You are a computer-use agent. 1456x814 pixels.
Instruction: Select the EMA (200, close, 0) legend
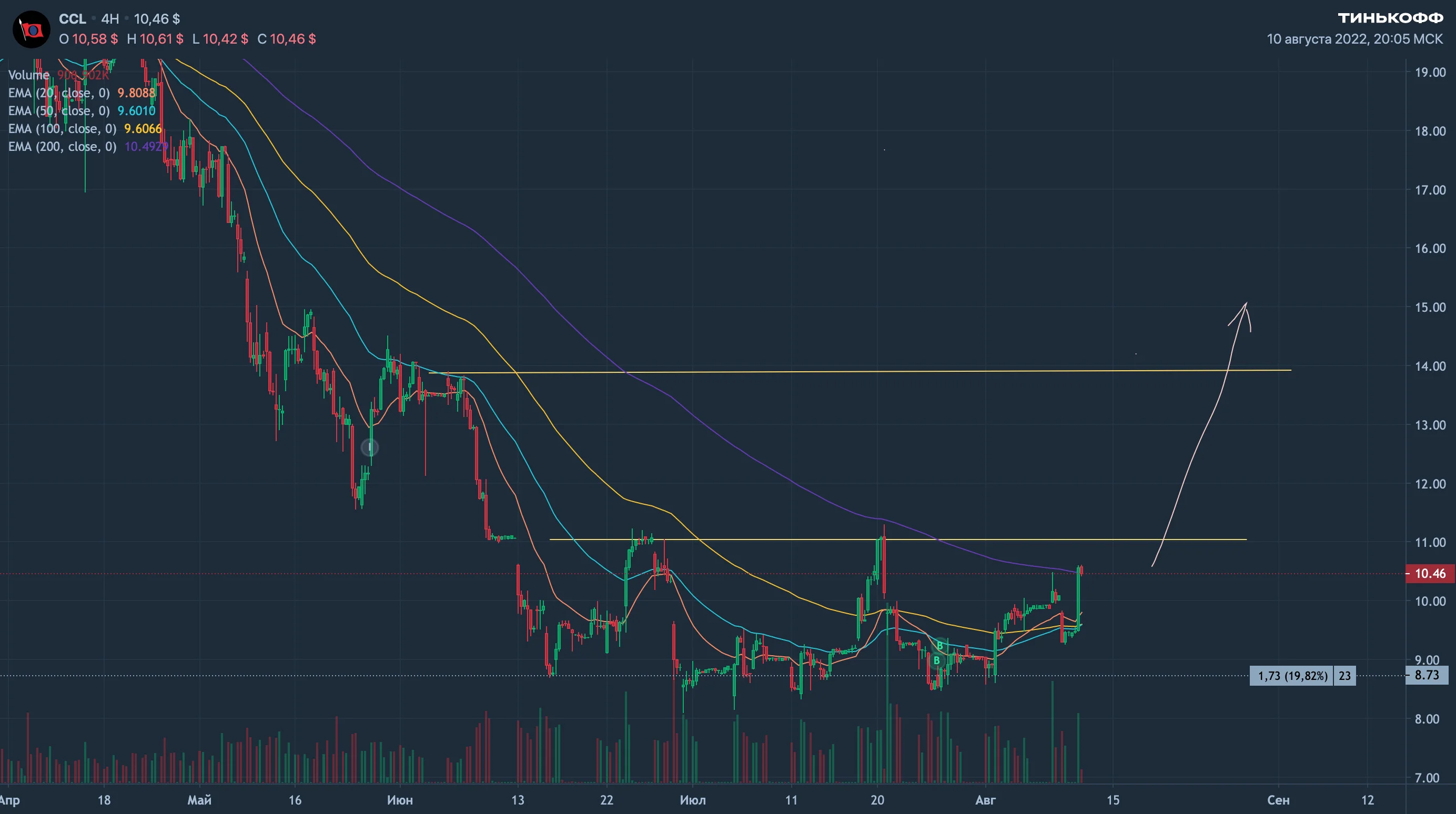click(x=88, y=147)
